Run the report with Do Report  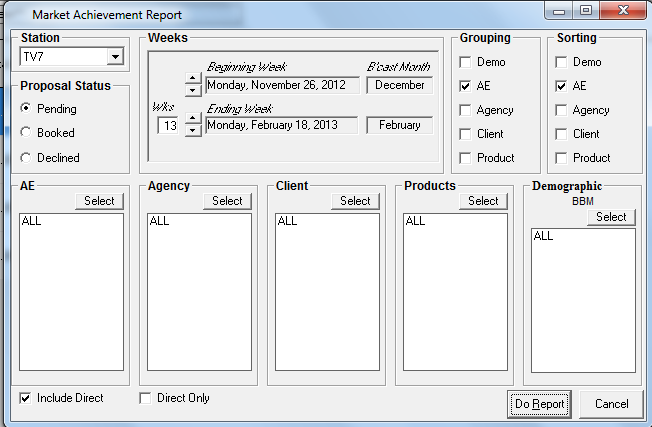click(x=539, y=404)
